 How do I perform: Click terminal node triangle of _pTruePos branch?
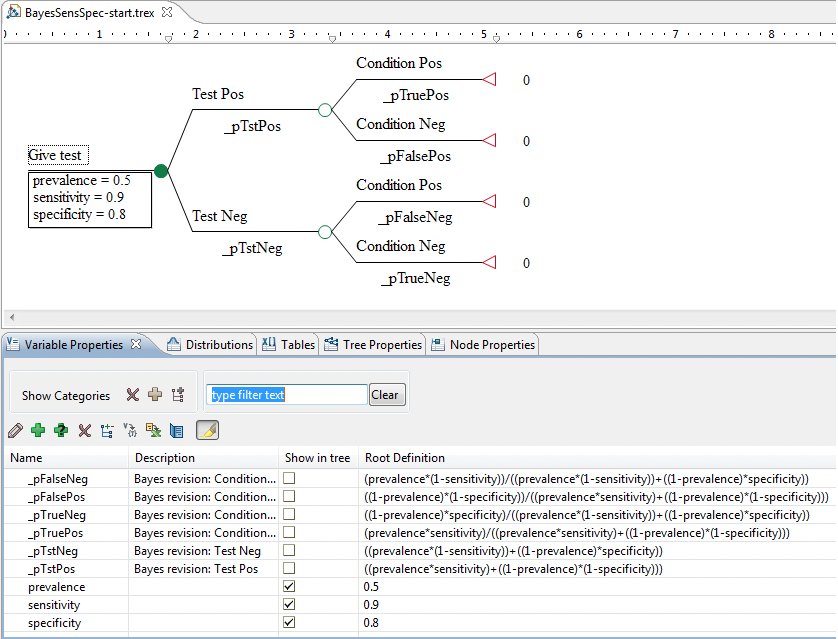click(x=489, y=79)
